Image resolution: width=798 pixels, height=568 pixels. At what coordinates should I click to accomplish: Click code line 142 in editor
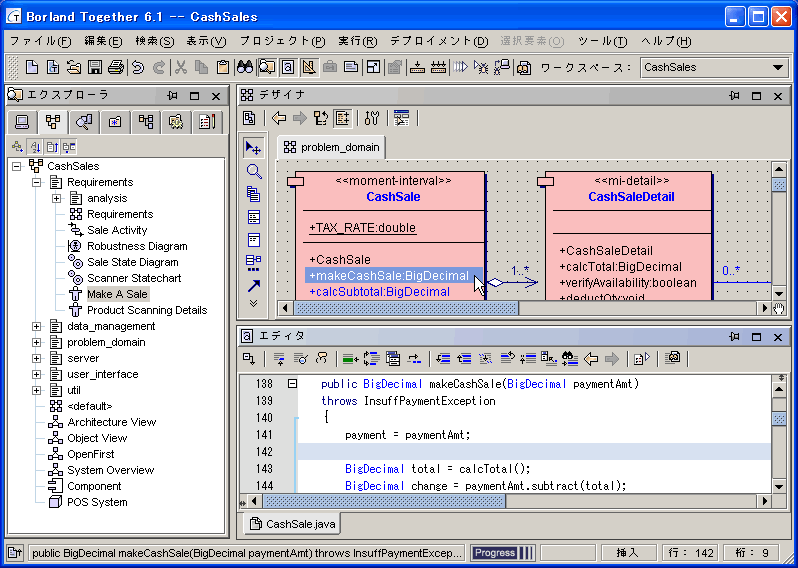click(534, 451)
